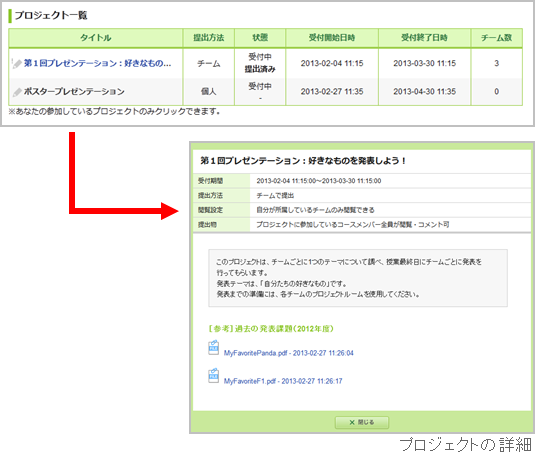
Task: Click pencil icon beside ポスタープレゼンテーション
Action: click(17, 92)
